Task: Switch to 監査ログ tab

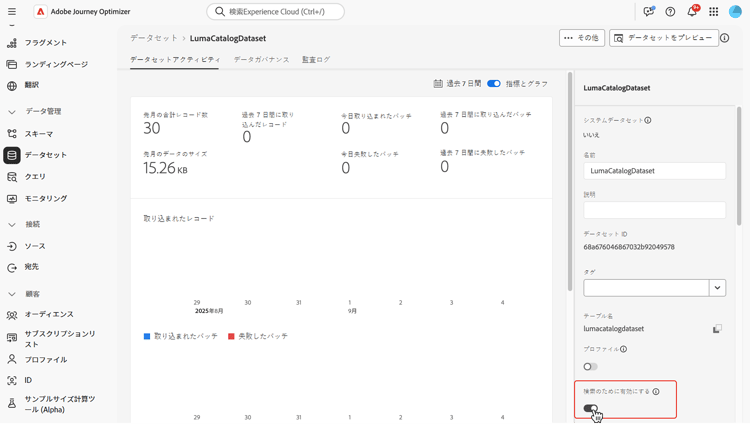Action: [x=316, y=60]
